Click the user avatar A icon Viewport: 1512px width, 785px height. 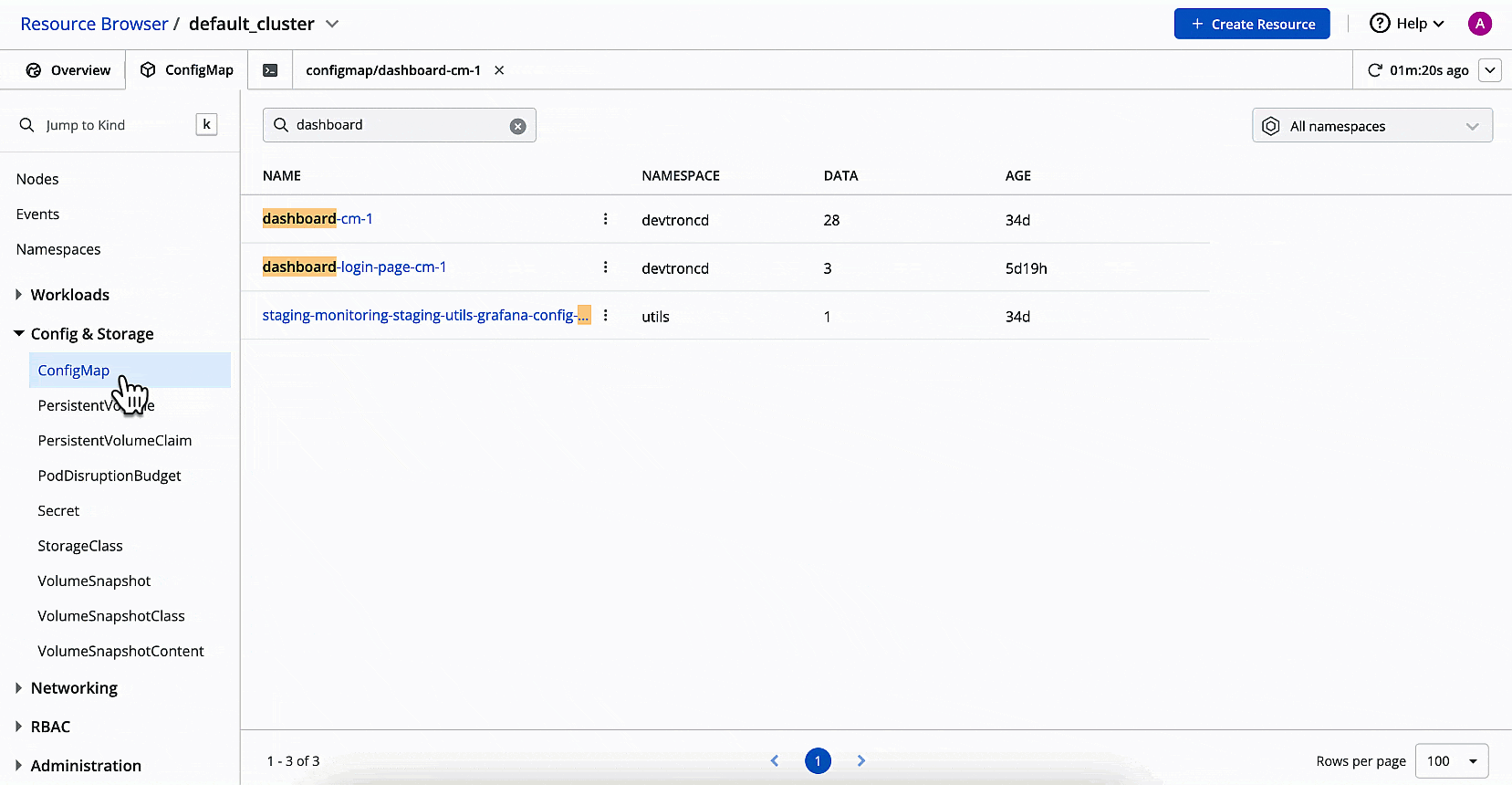(1479, 24)
